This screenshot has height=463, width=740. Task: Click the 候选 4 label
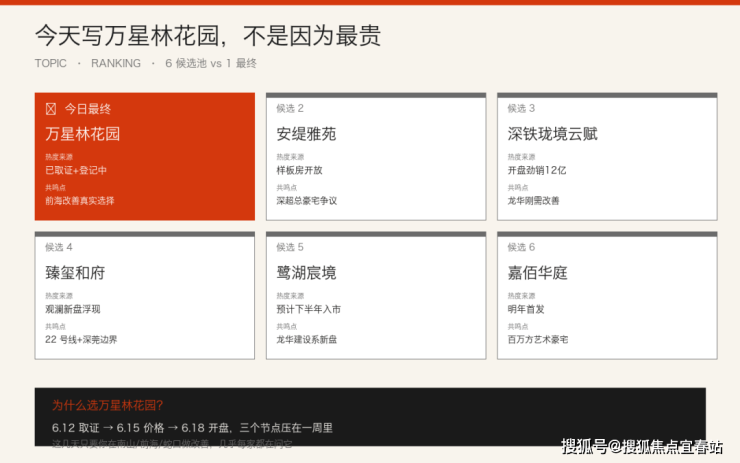point(59,247)
